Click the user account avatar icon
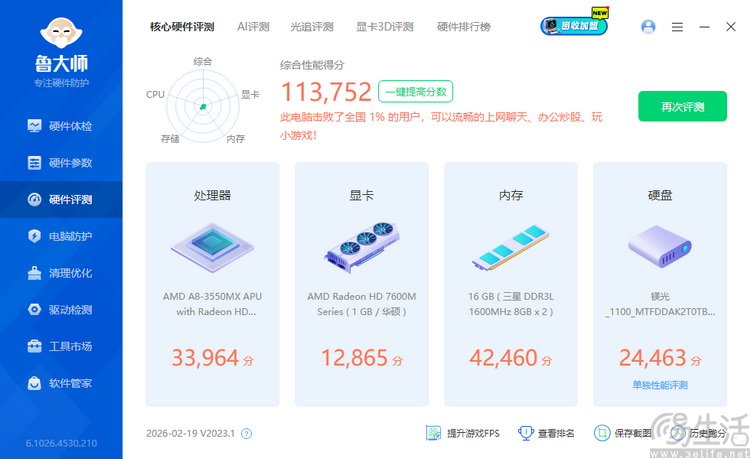This screenshot has height=459, width=750. pyautogui.click(x=648, y=27)
